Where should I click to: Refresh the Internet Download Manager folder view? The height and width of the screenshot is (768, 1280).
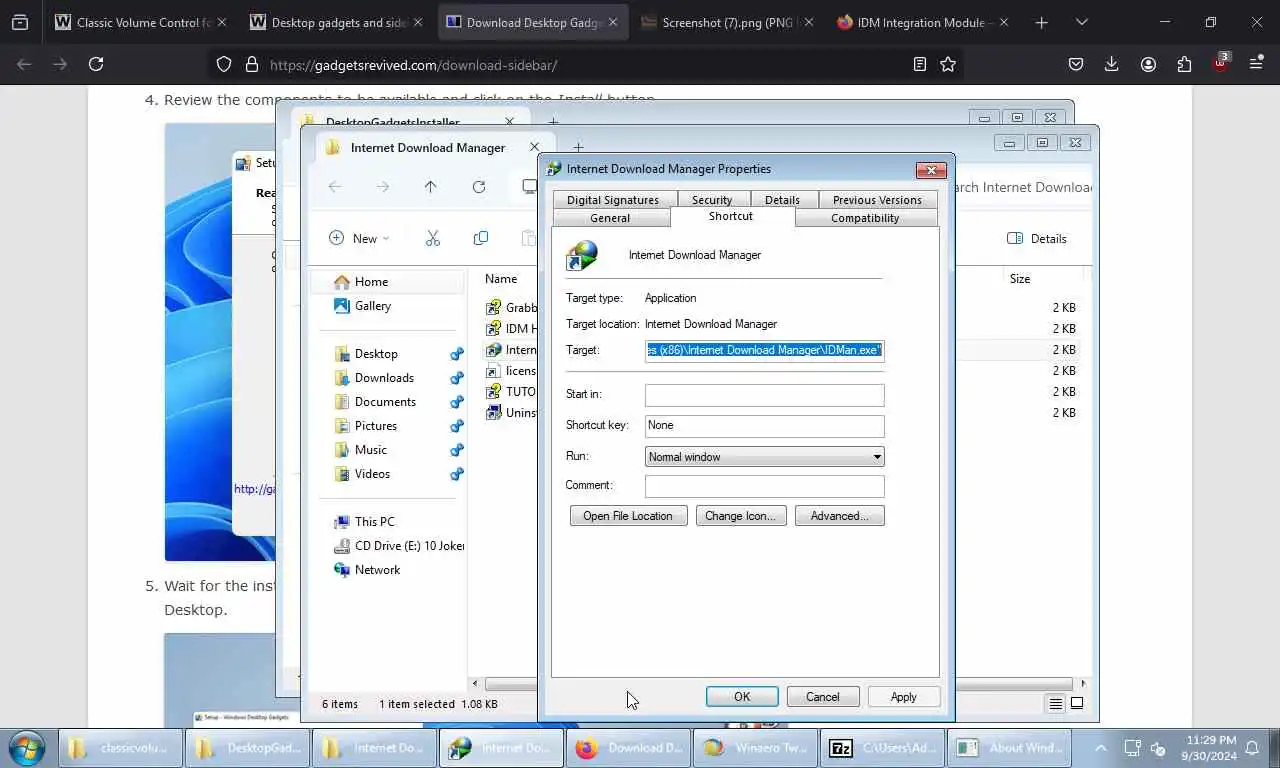[x=479, y=187]
